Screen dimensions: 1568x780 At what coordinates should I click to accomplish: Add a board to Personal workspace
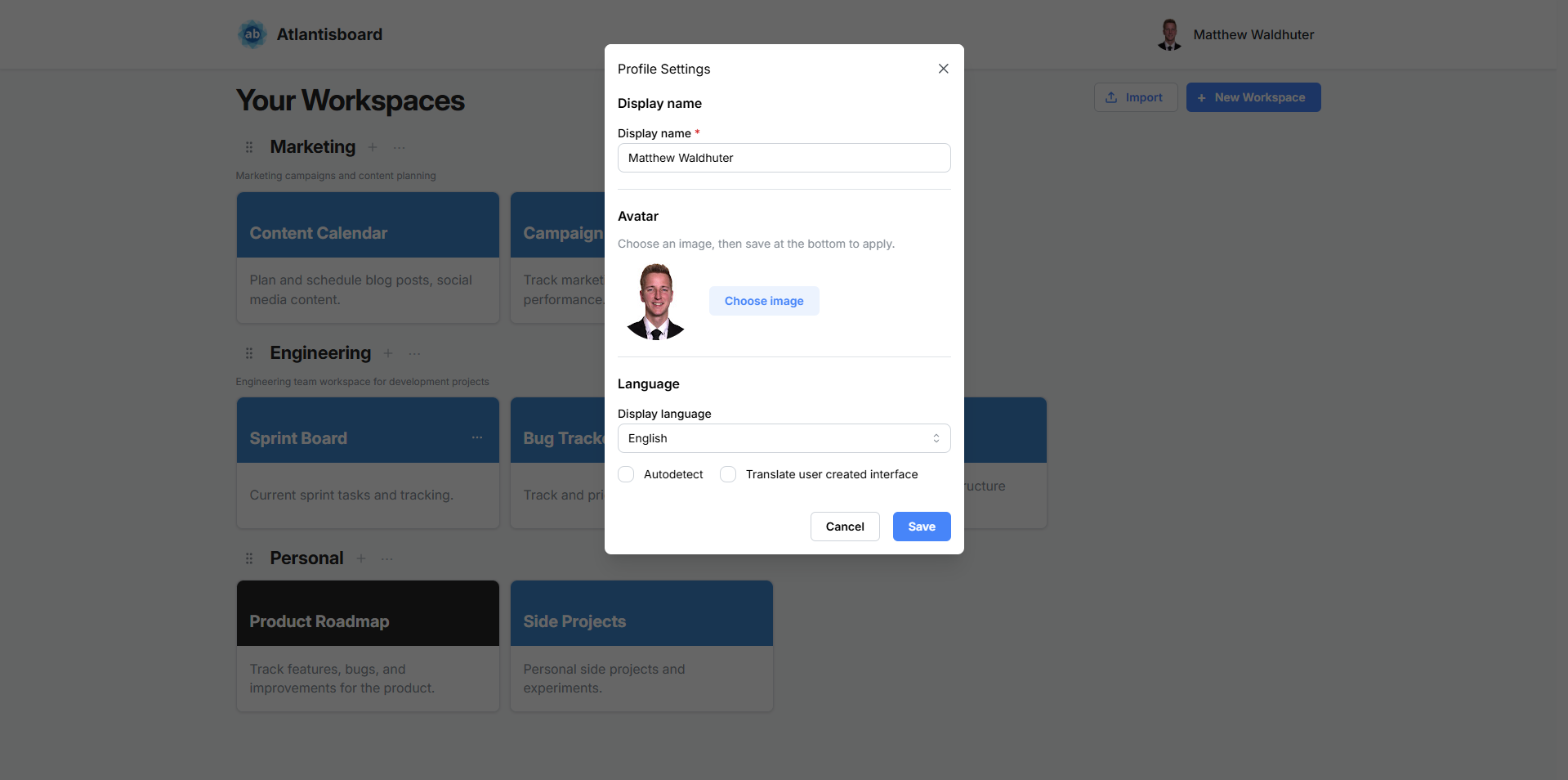pyautogui.click(x=361, y=558)
